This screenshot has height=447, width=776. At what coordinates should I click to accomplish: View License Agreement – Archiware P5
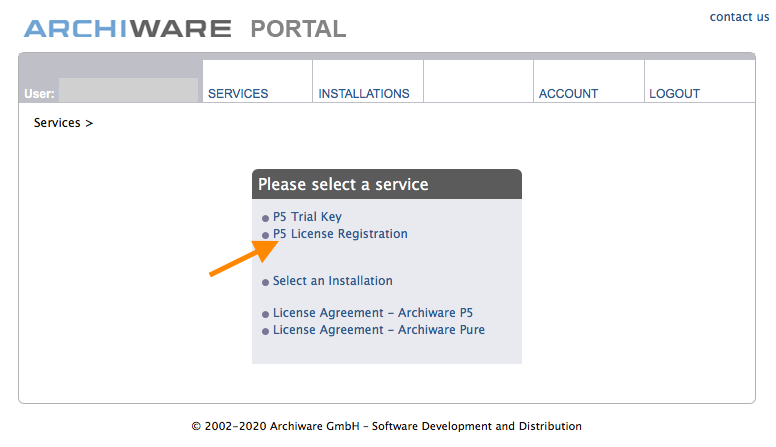pyautogui.click(x=373, y=313)
